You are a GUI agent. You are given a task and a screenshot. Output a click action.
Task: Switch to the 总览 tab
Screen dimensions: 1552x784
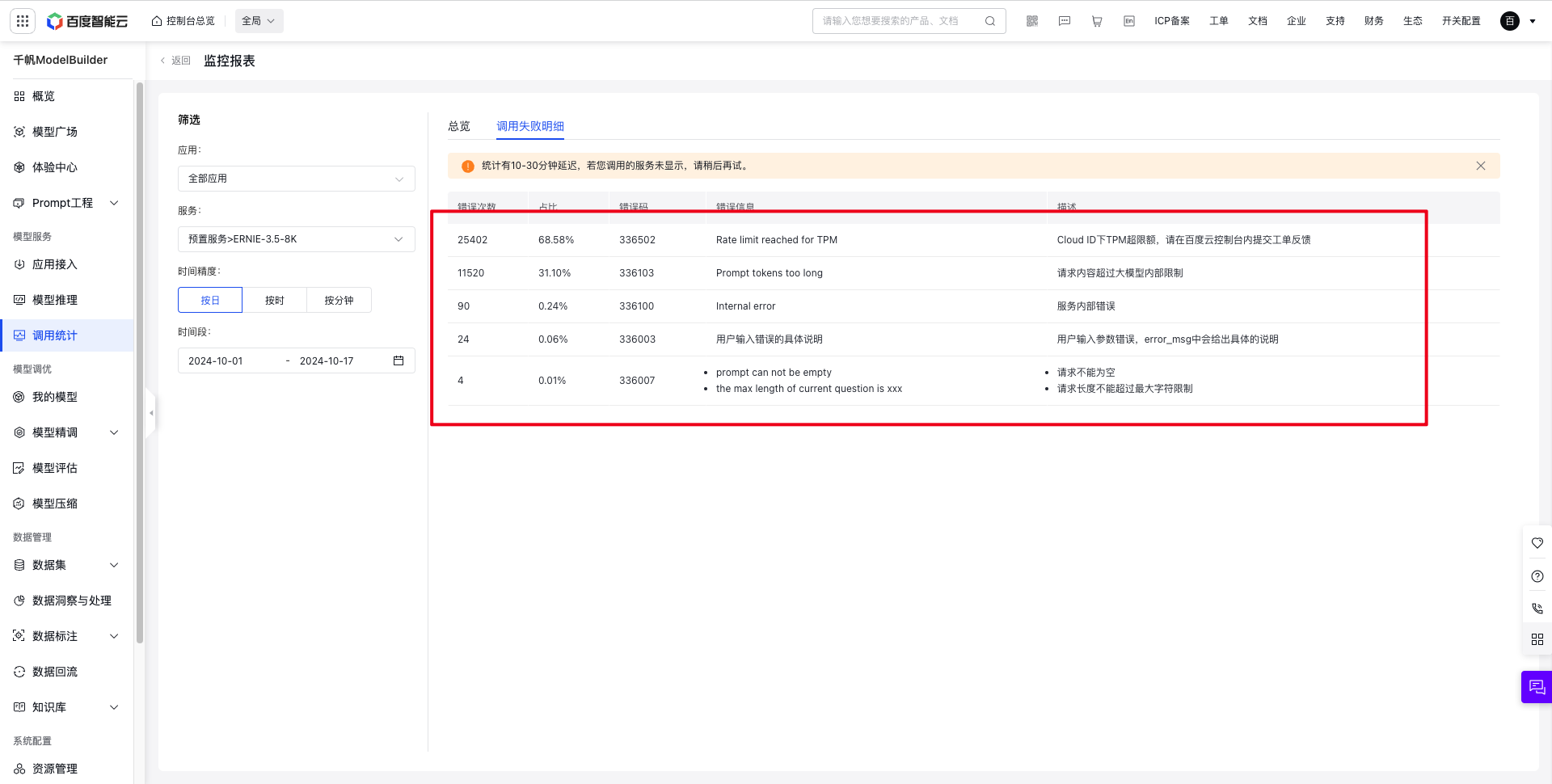pyautogui.click(x=459, y=126)
